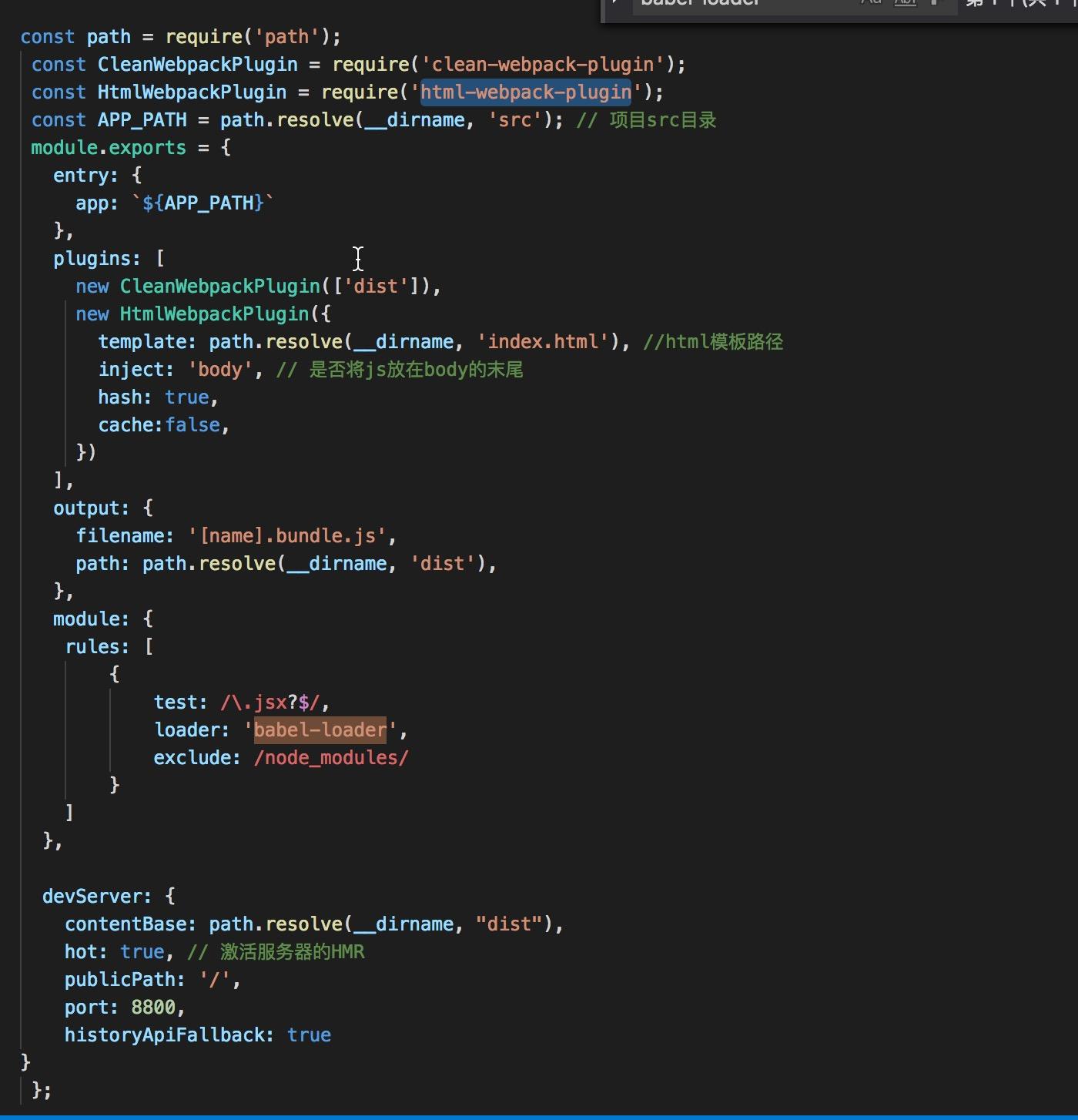Click the highlighted 'html-webpack-plugin' string
The image size is (1078, 1120).
[526, 92]
